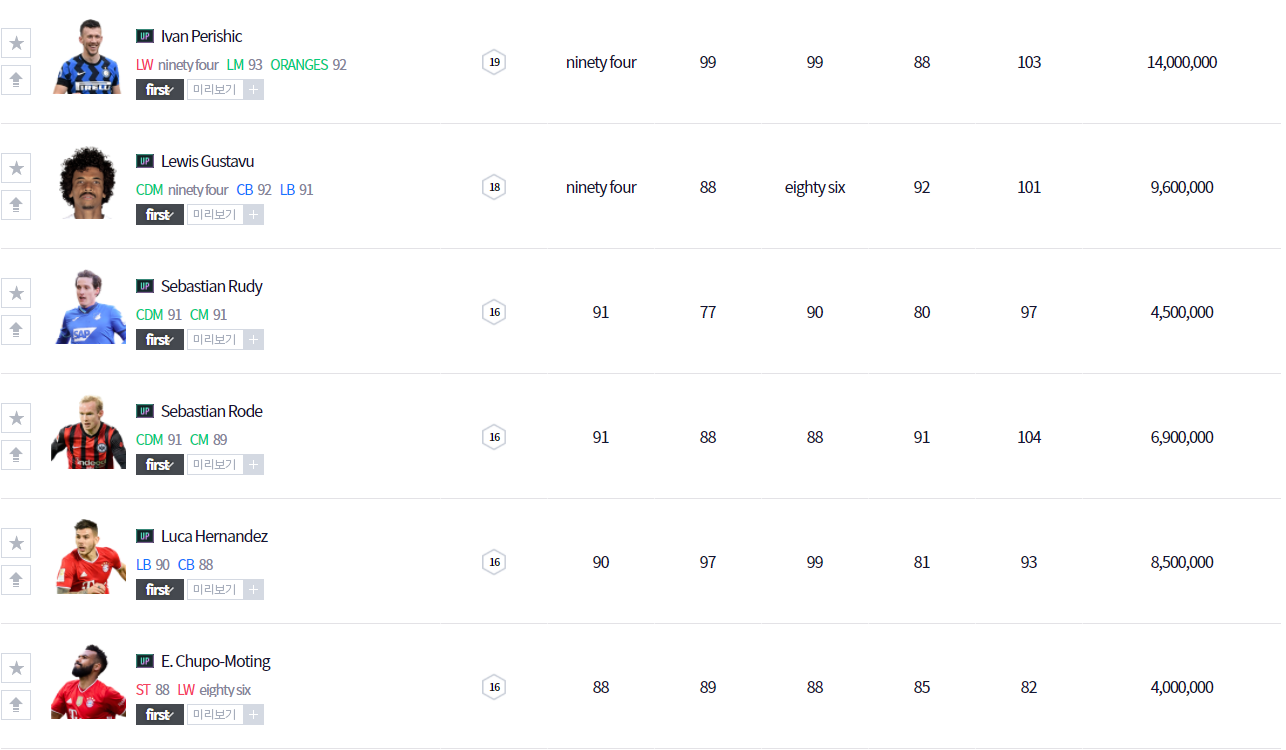Toggle favorite star for Sebastian Rudy
The width and height of the screenshot is (1286, 750).
tap(16, 293)
